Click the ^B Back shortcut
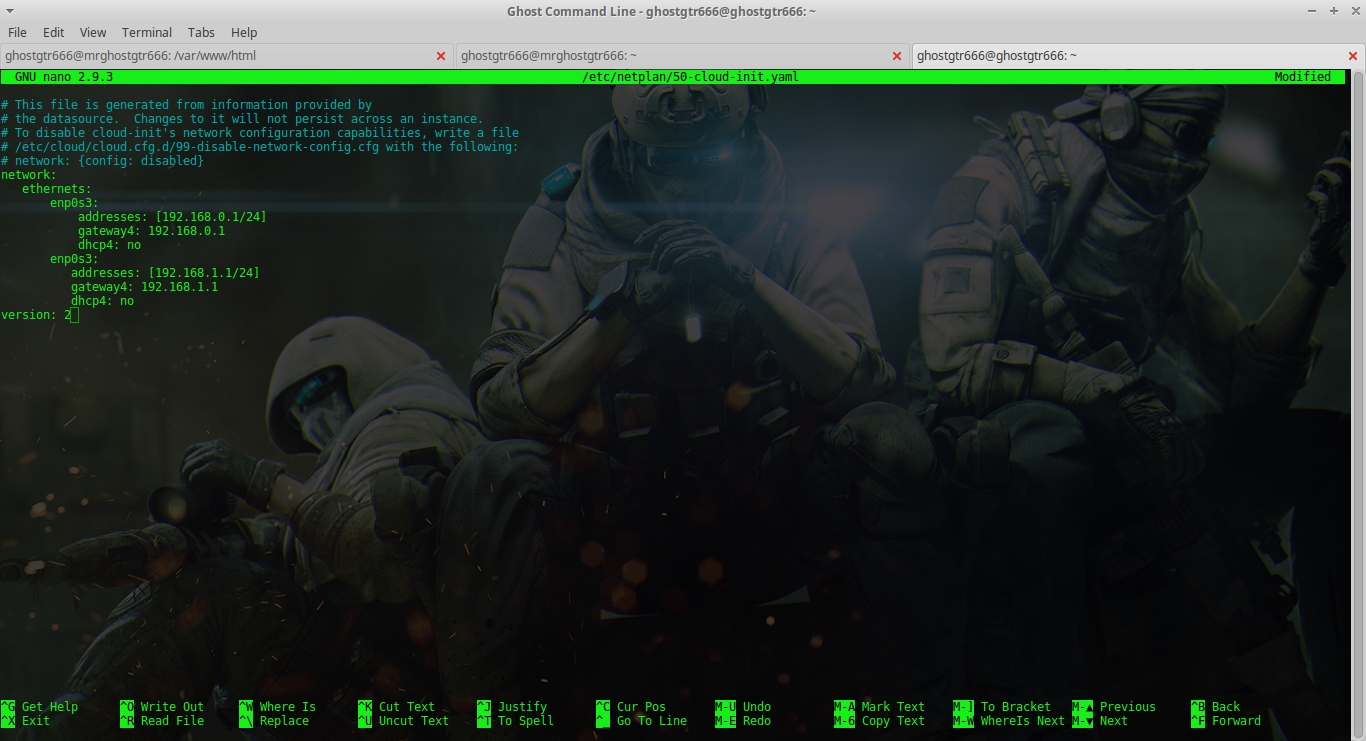The width and height of the screenshot is (1366, 741). pyautogui.click(x=1216, y=706)
